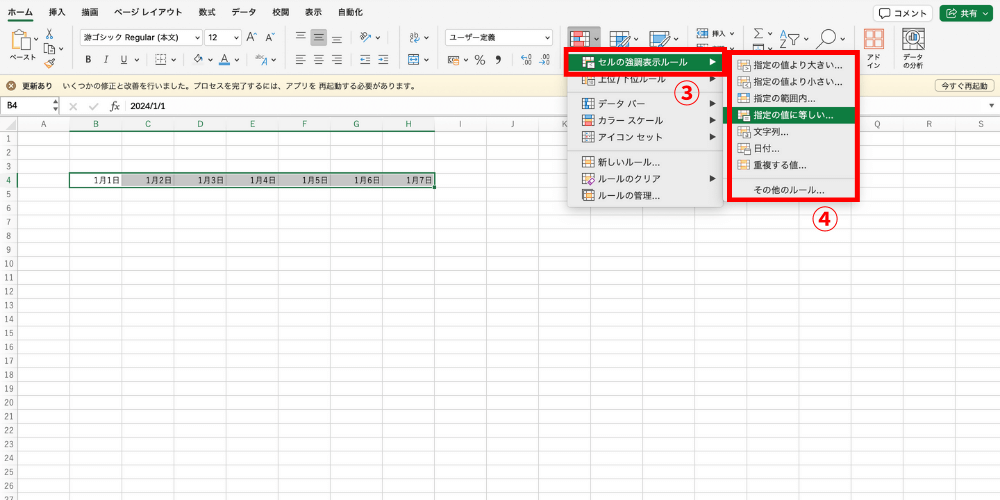1000x500 pixels.
Task: Click the phonetic guide icon
Action: 261,60
